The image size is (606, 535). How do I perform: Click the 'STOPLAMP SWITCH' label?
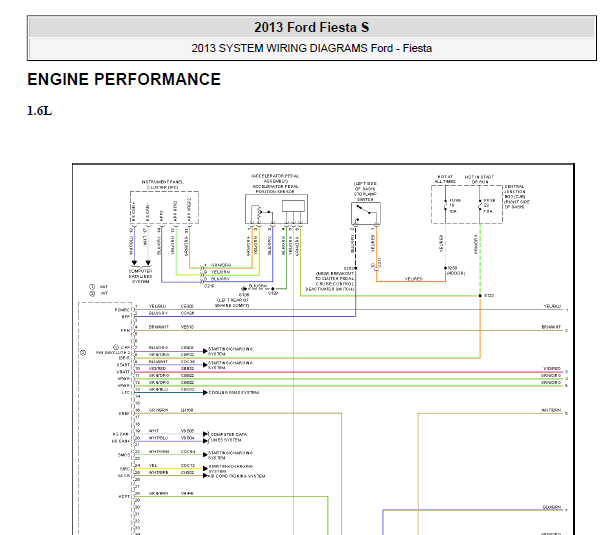pos(365,197)
